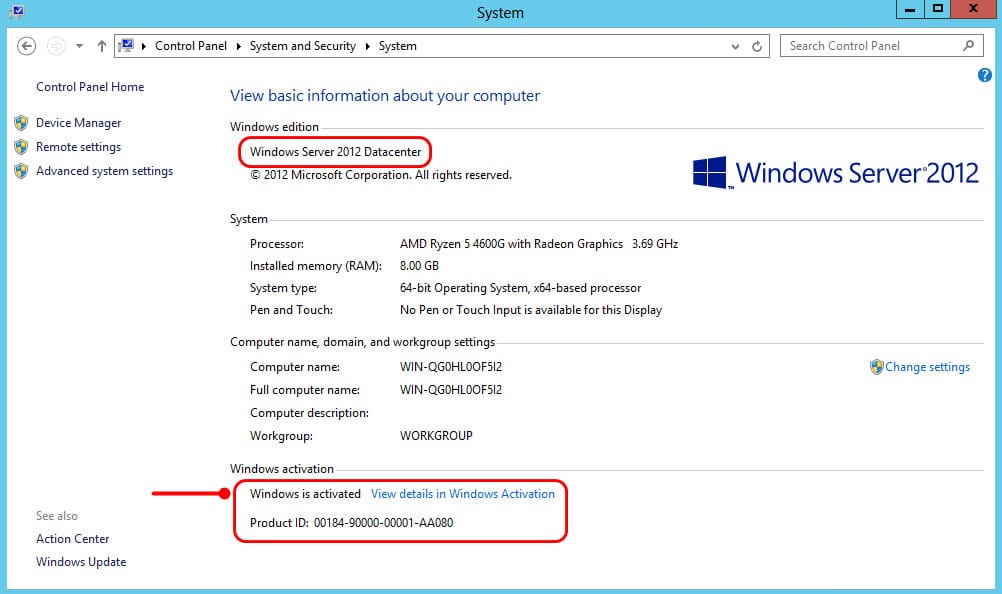Screen dimensions: 1002x594
Task: Go up one level with the up arrow
Action: pyautogui.click(x=102, y=46)
